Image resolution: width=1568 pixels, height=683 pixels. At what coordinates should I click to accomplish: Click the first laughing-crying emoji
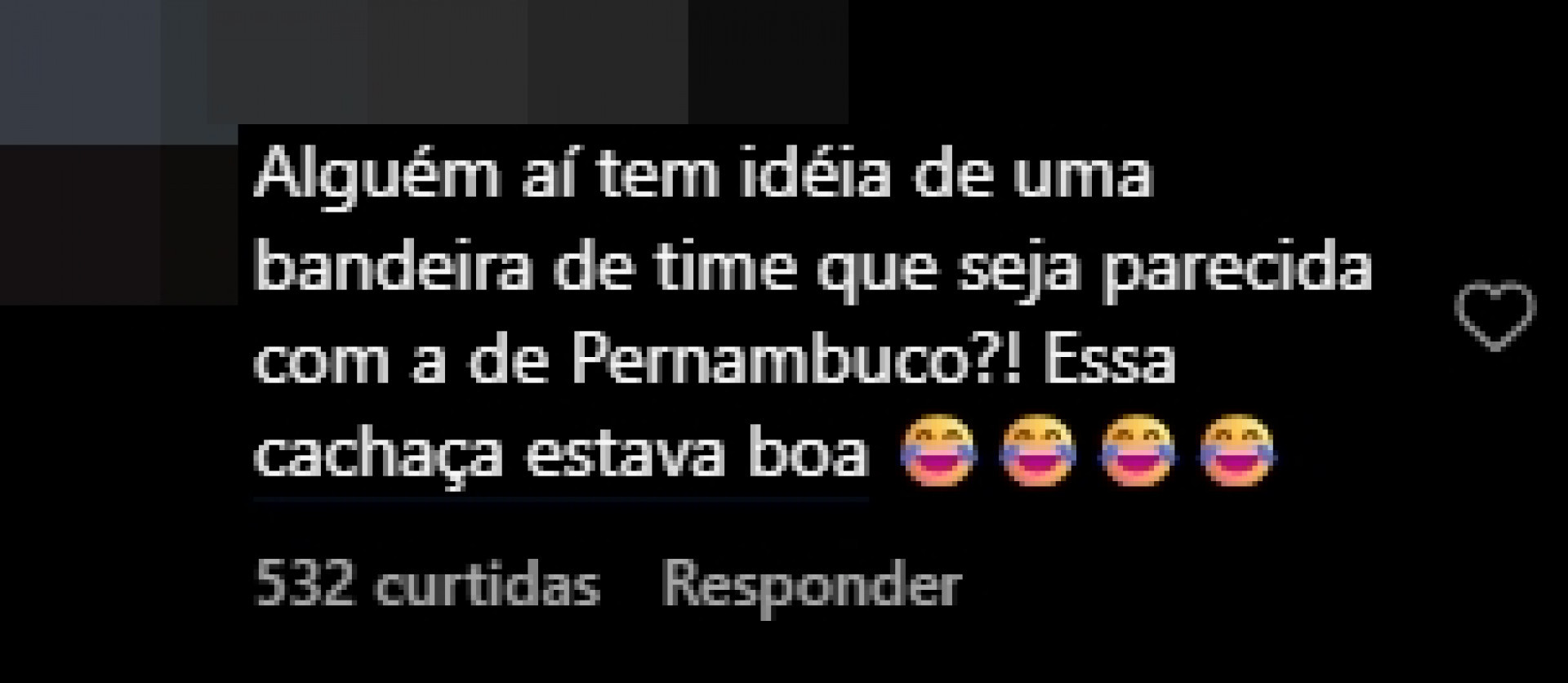[x=937, y=453]
